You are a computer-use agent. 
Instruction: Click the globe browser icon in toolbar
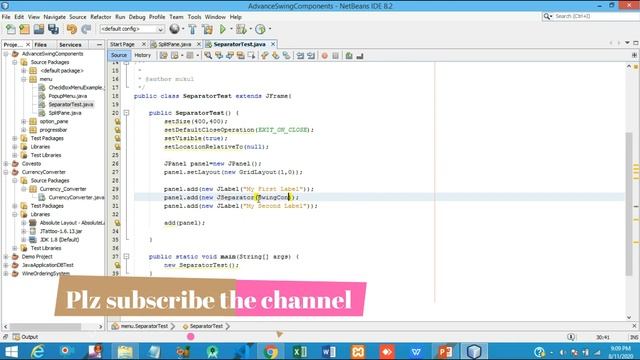click(x=174, y=29)
